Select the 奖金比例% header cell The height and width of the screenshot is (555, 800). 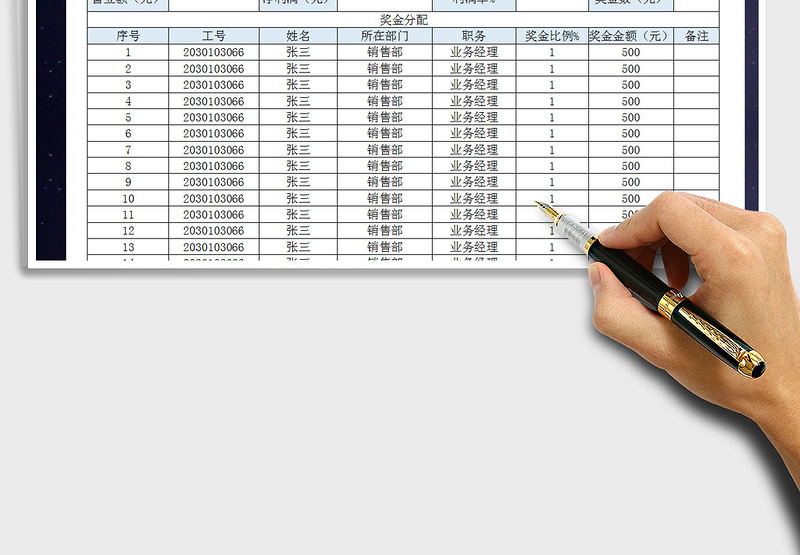[552, 36]
